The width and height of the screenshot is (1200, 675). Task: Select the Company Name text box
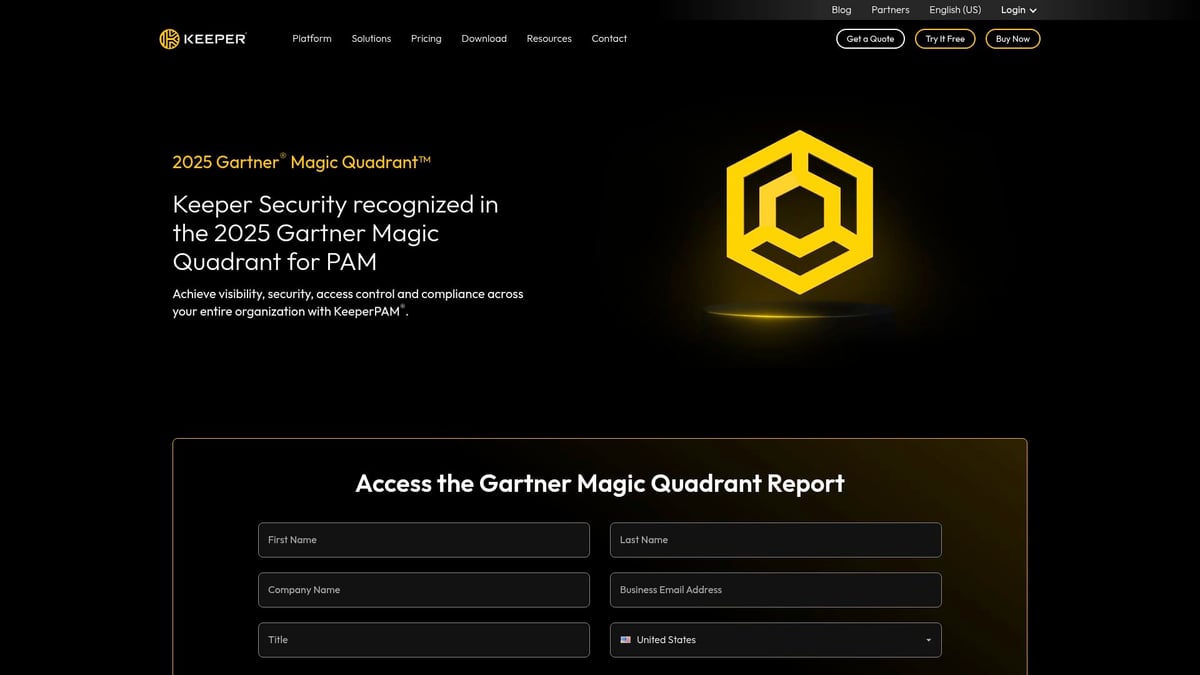423,590
